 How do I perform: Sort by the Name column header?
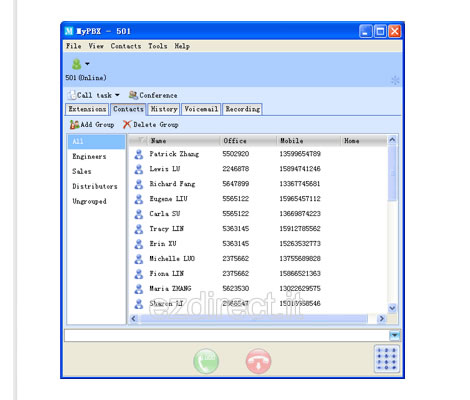[183, 141]
